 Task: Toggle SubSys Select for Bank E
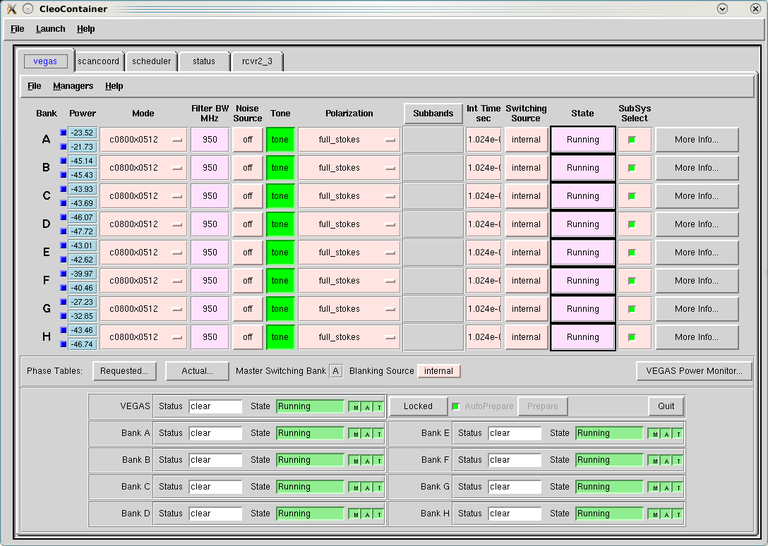click(x=632, y=253)
